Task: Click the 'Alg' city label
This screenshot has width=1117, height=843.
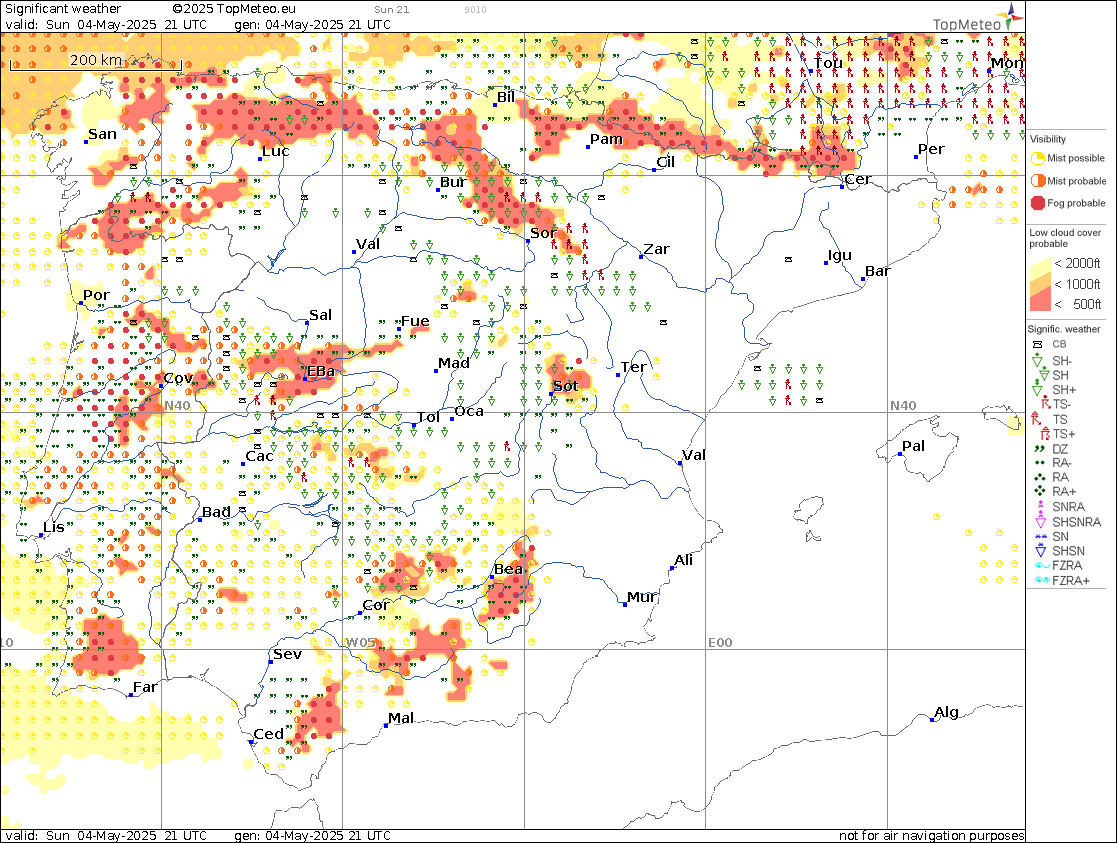Action: coord(946,712)
